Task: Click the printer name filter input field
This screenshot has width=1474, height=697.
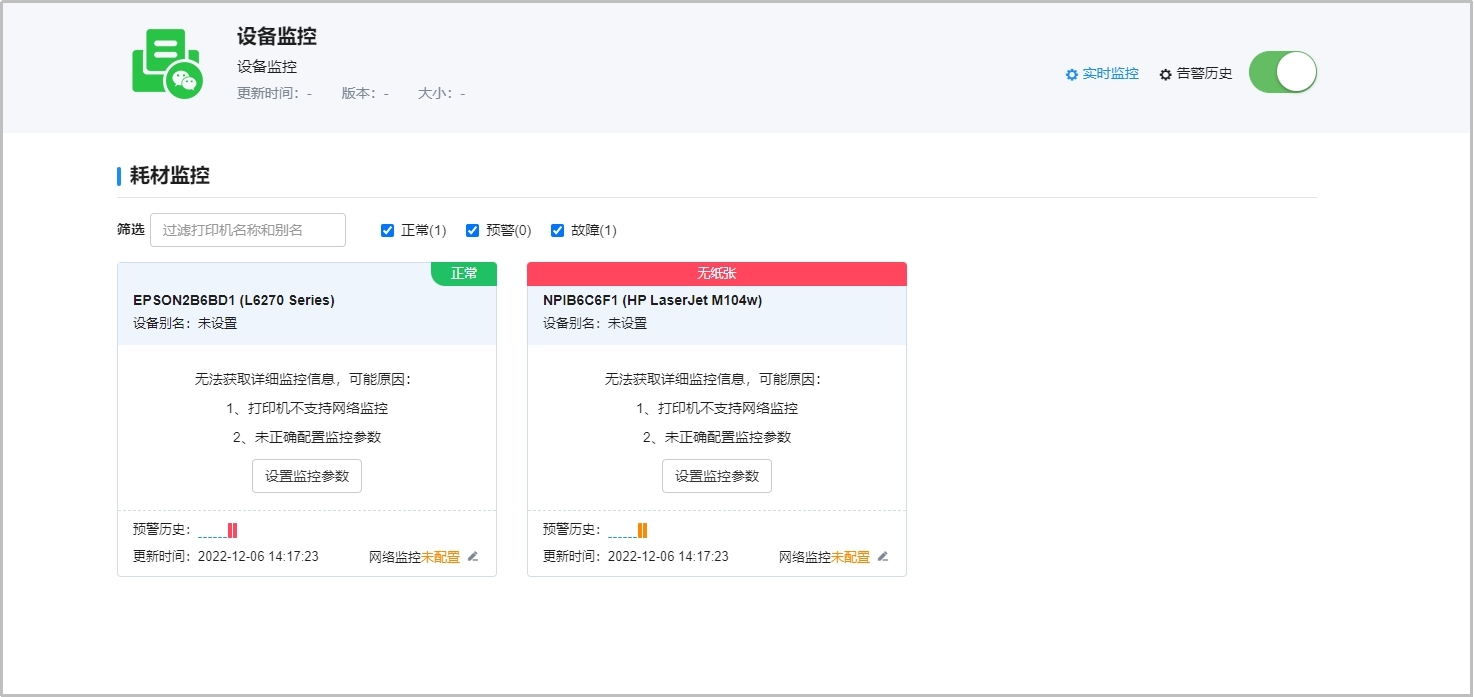Action: (248, 230)
